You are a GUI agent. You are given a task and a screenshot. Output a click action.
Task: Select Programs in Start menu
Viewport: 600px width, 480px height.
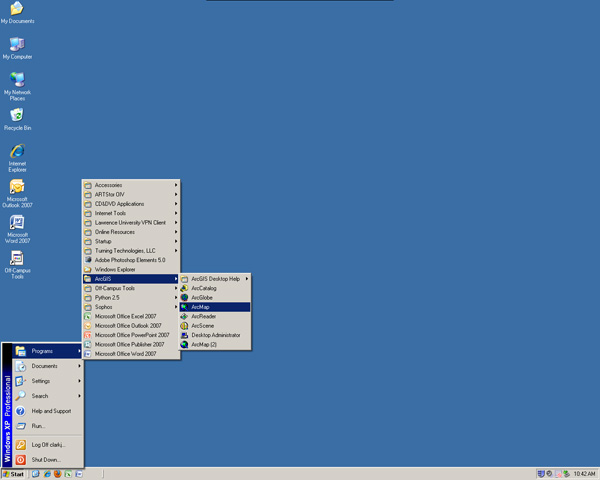(x=48, y=351)
